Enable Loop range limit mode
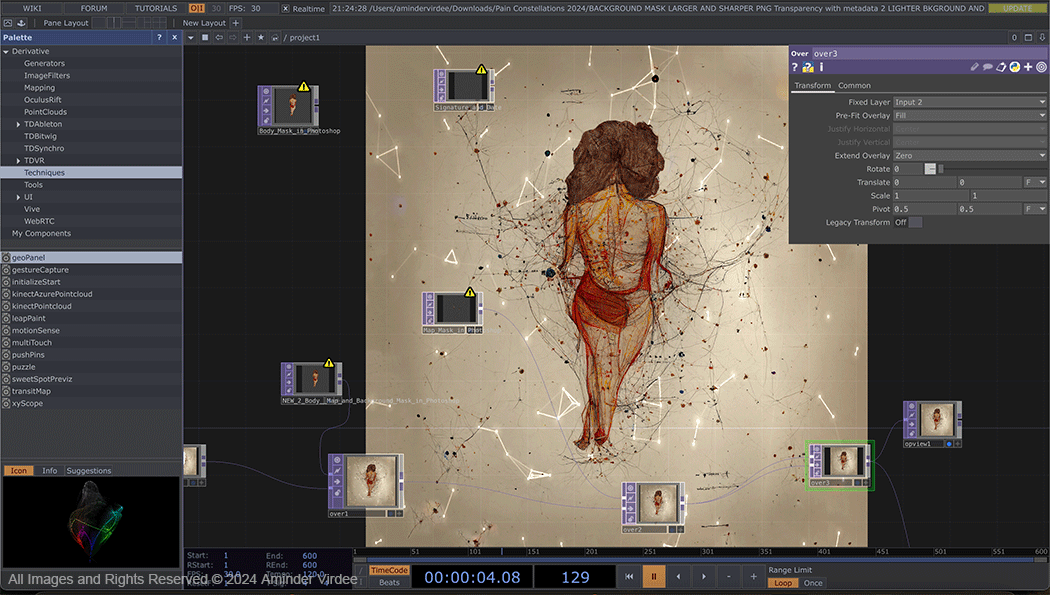The width and height of the screenshot is (1050, 595). pyautogui.click(x=782, y=583)
